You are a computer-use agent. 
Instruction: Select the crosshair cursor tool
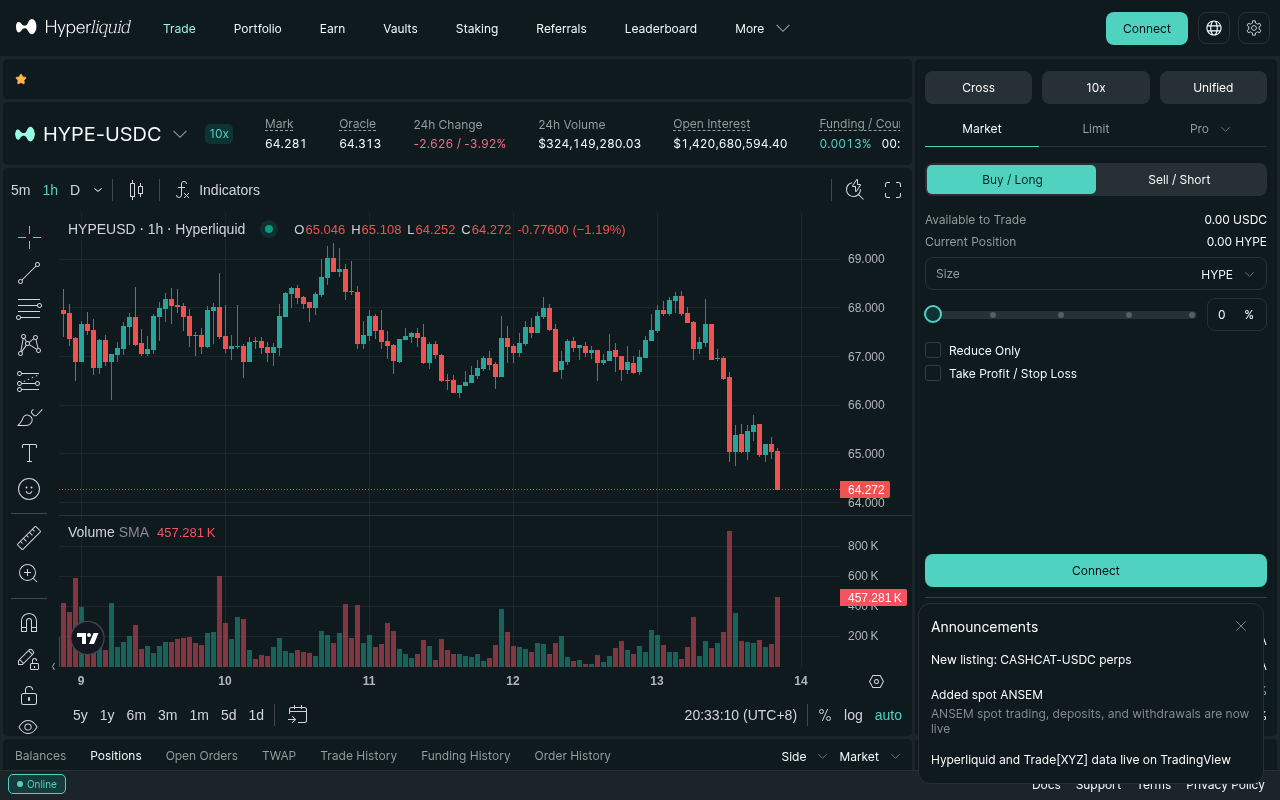click(29, 237)
